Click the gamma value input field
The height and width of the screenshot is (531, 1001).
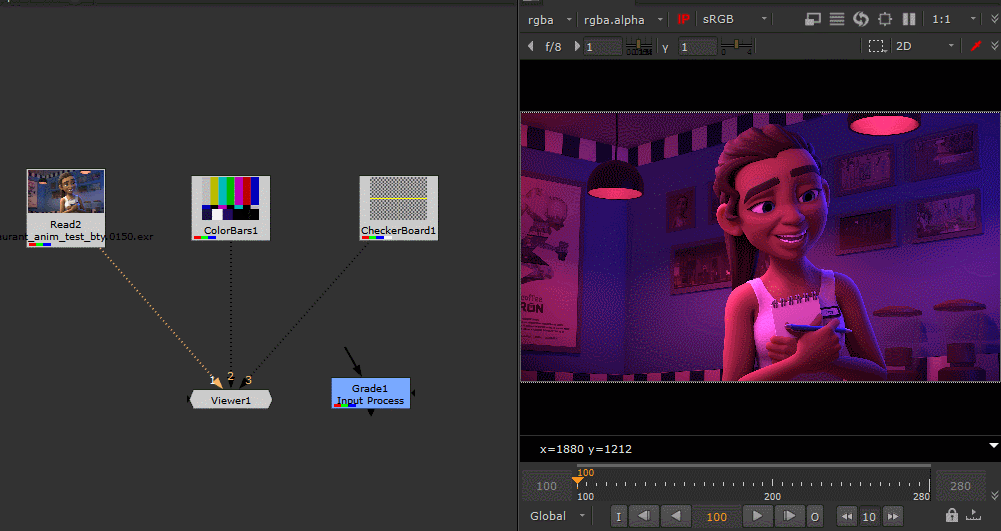(x=697, y=47)
